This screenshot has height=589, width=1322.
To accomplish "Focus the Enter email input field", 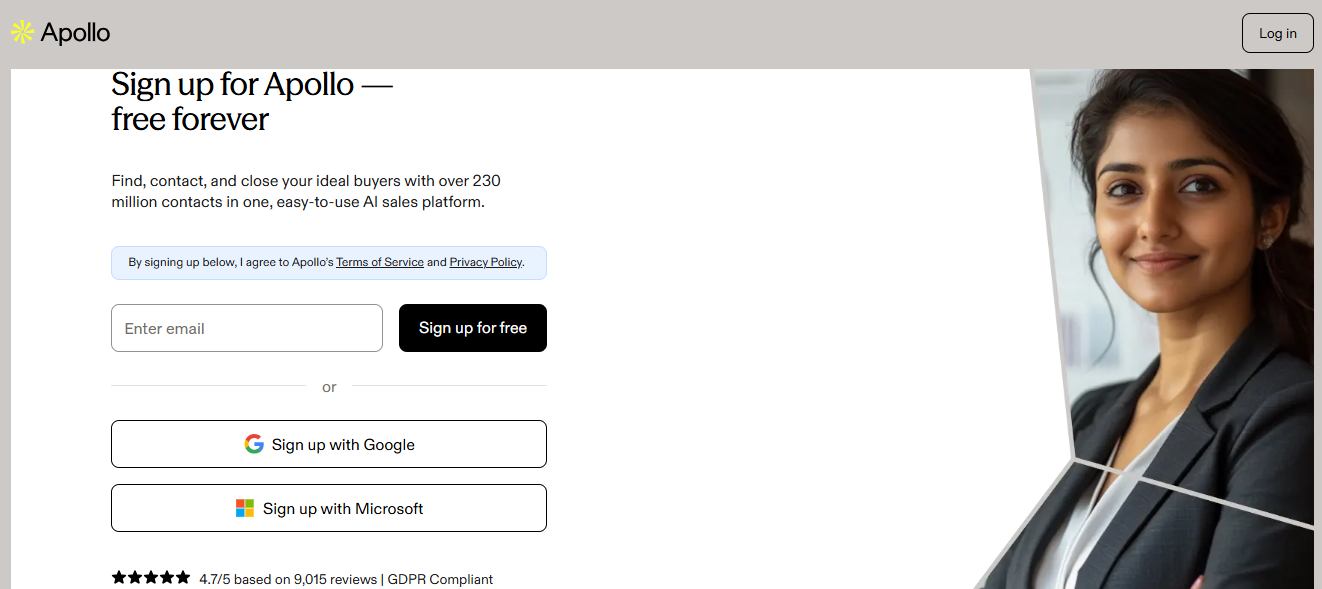I will 247,328.
